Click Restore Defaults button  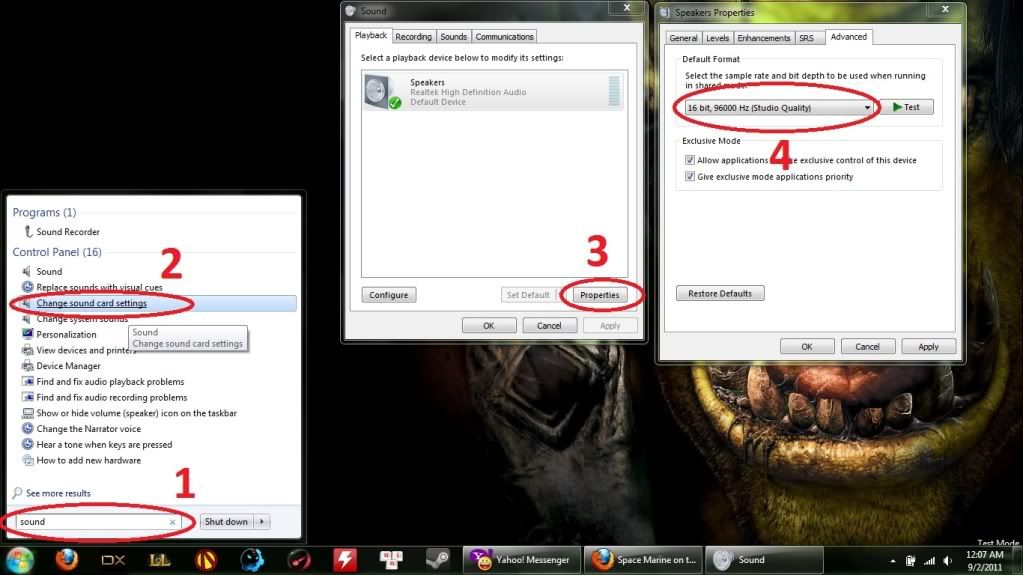tap(720, 294)
